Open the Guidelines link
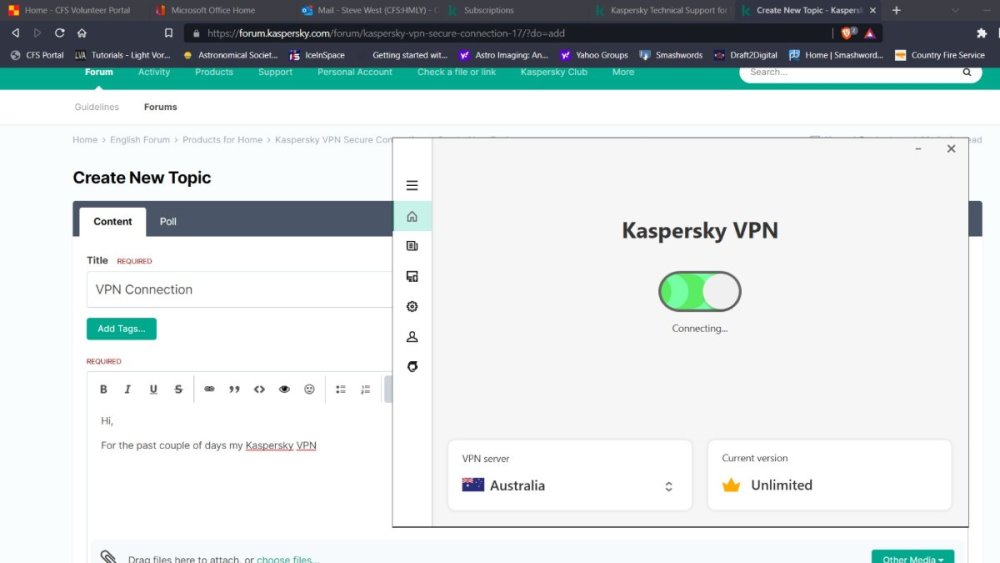 click(96, 107)
